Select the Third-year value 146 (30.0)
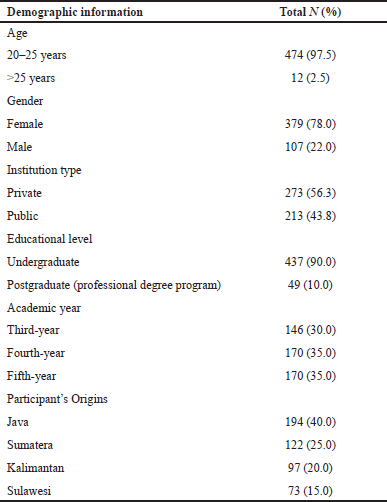 click(310, 330)
